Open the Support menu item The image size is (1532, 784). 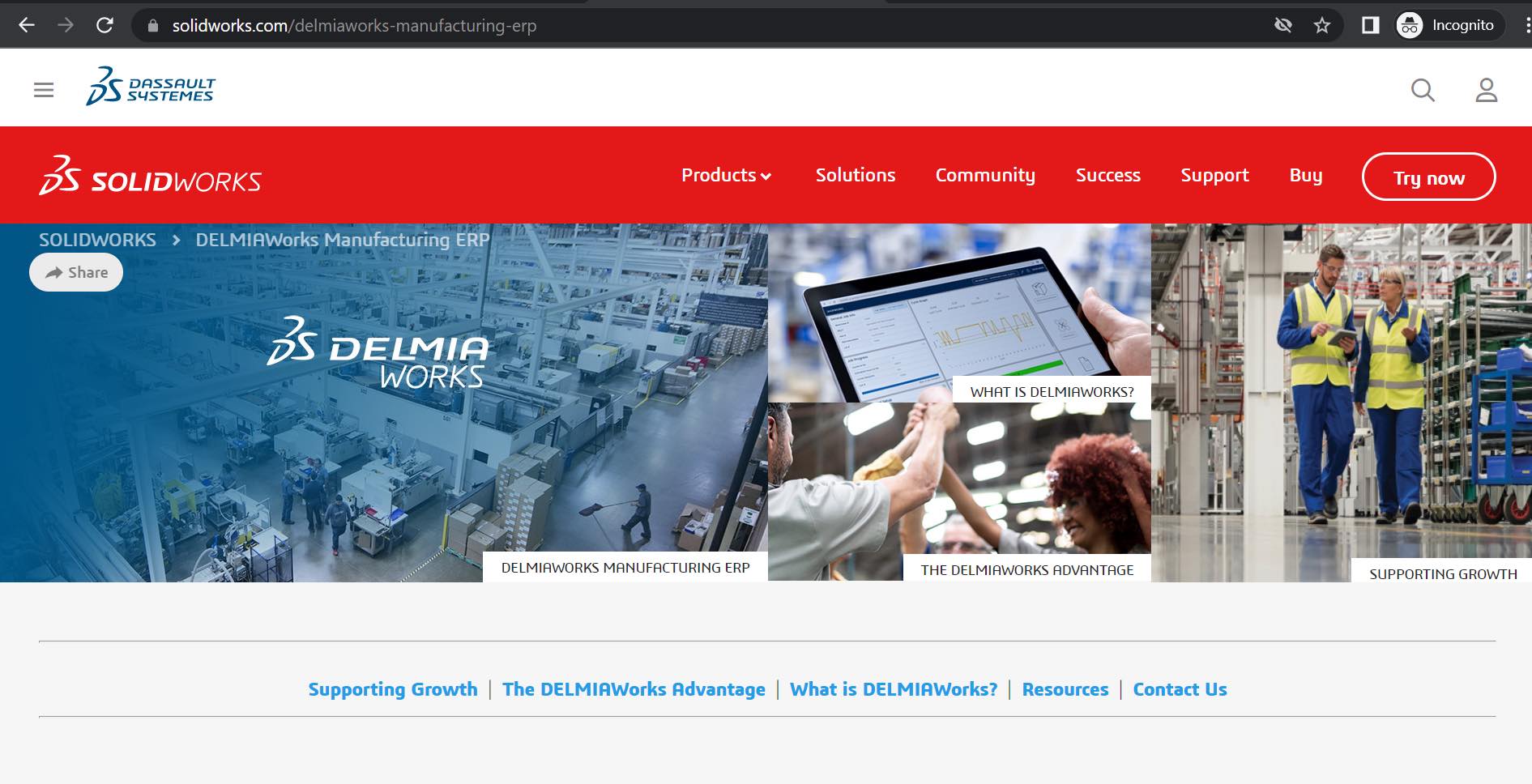coord(1214,175)
